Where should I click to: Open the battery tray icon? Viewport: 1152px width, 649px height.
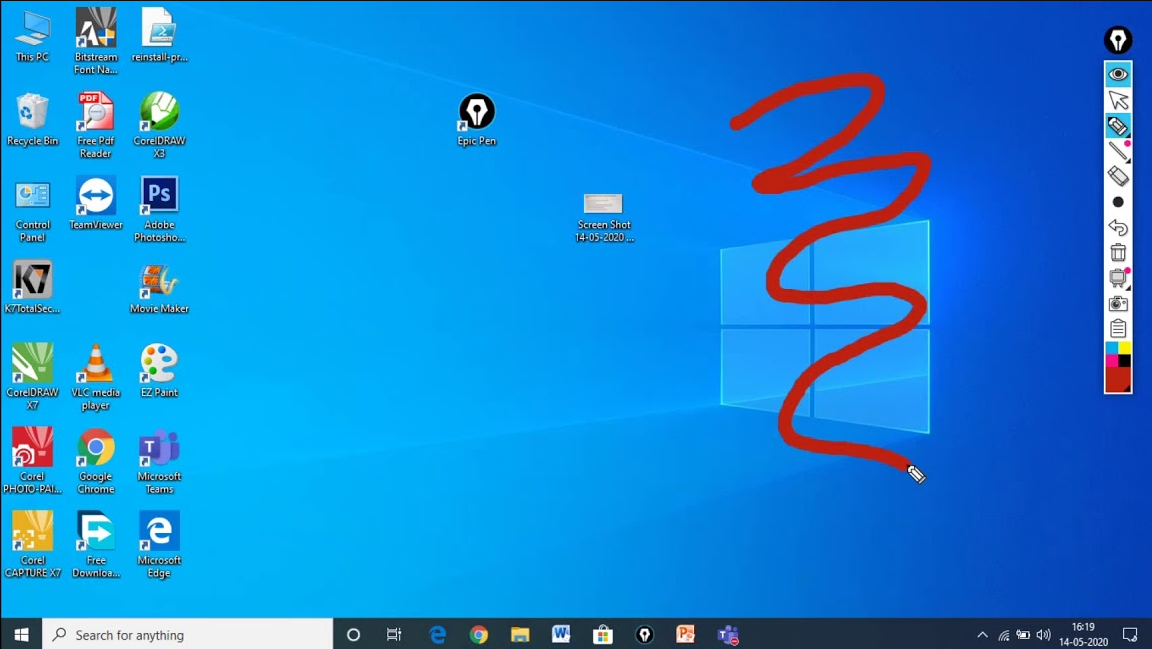tap(1023, 635)
